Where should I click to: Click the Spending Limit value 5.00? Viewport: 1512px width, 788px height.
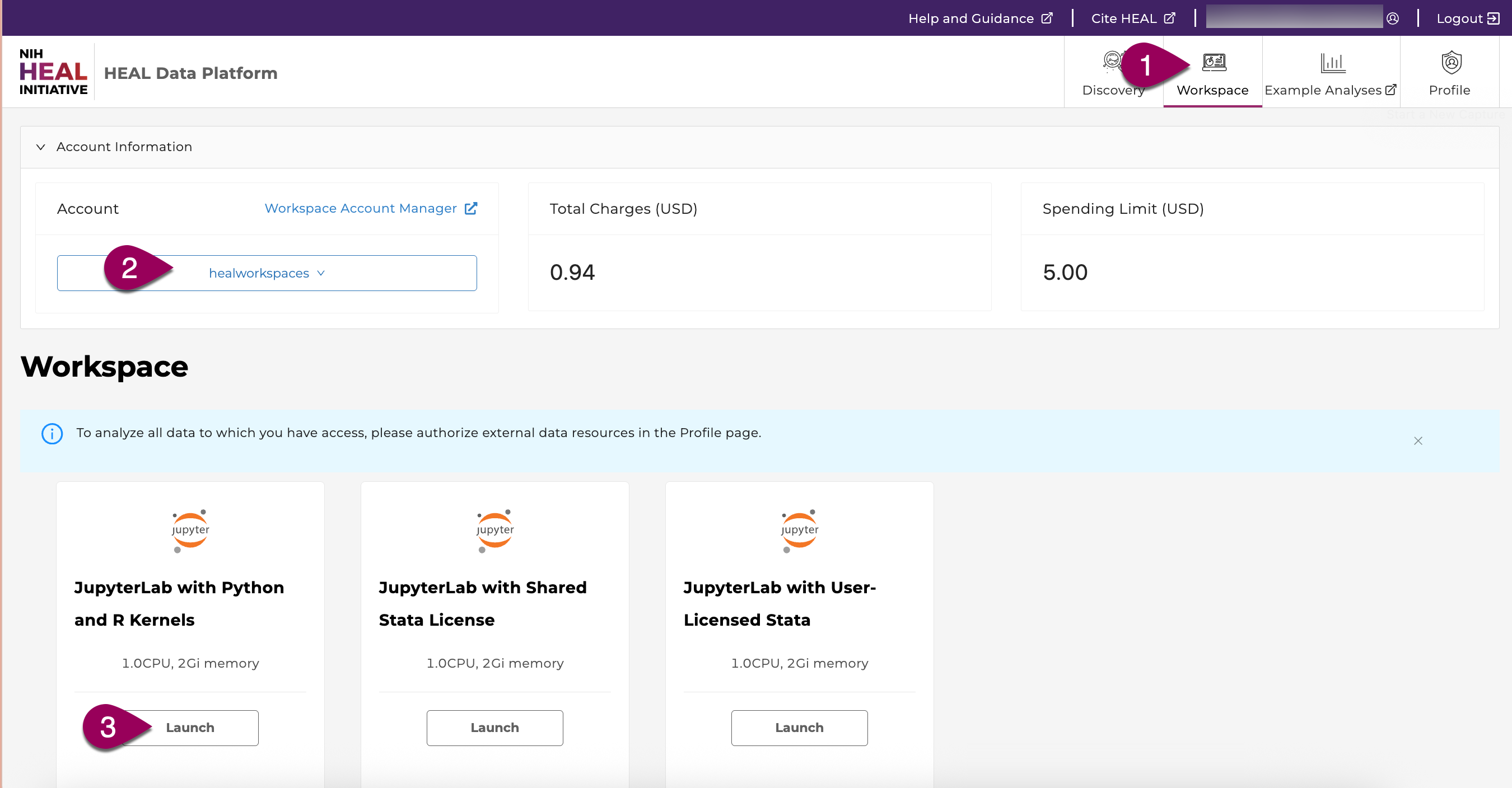[x=1065, y=272]
